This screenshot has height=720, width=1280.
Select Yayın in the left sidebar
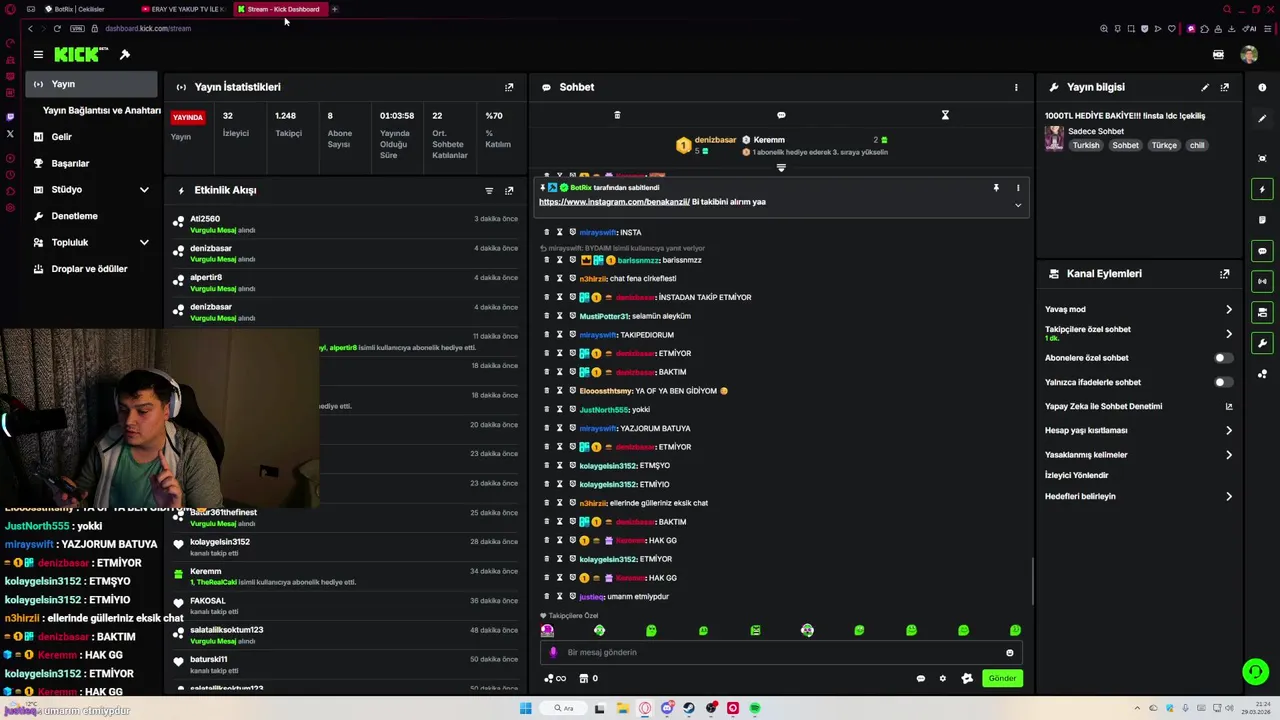coord(91,85)
